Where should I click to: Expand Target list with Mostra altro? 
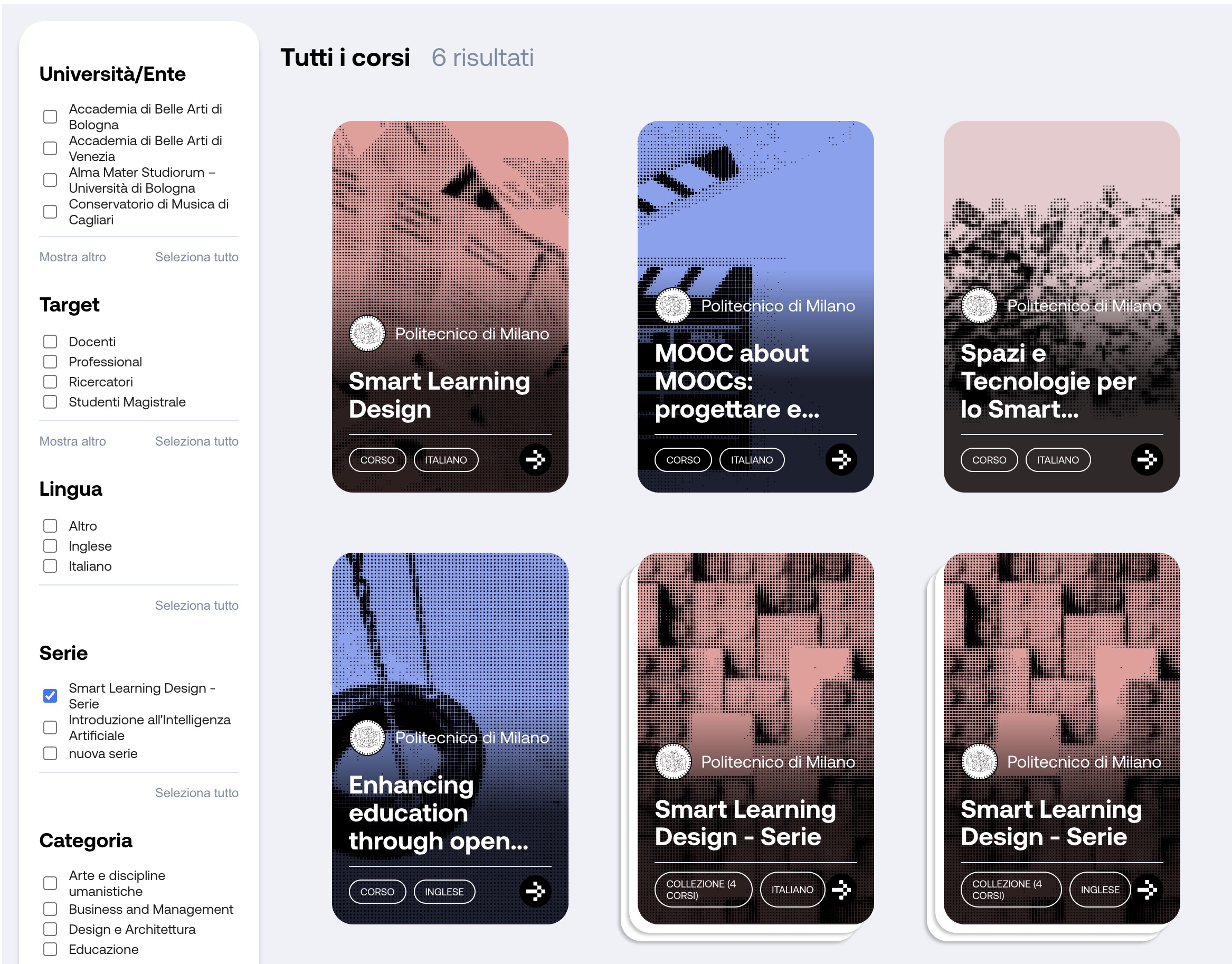72,441
